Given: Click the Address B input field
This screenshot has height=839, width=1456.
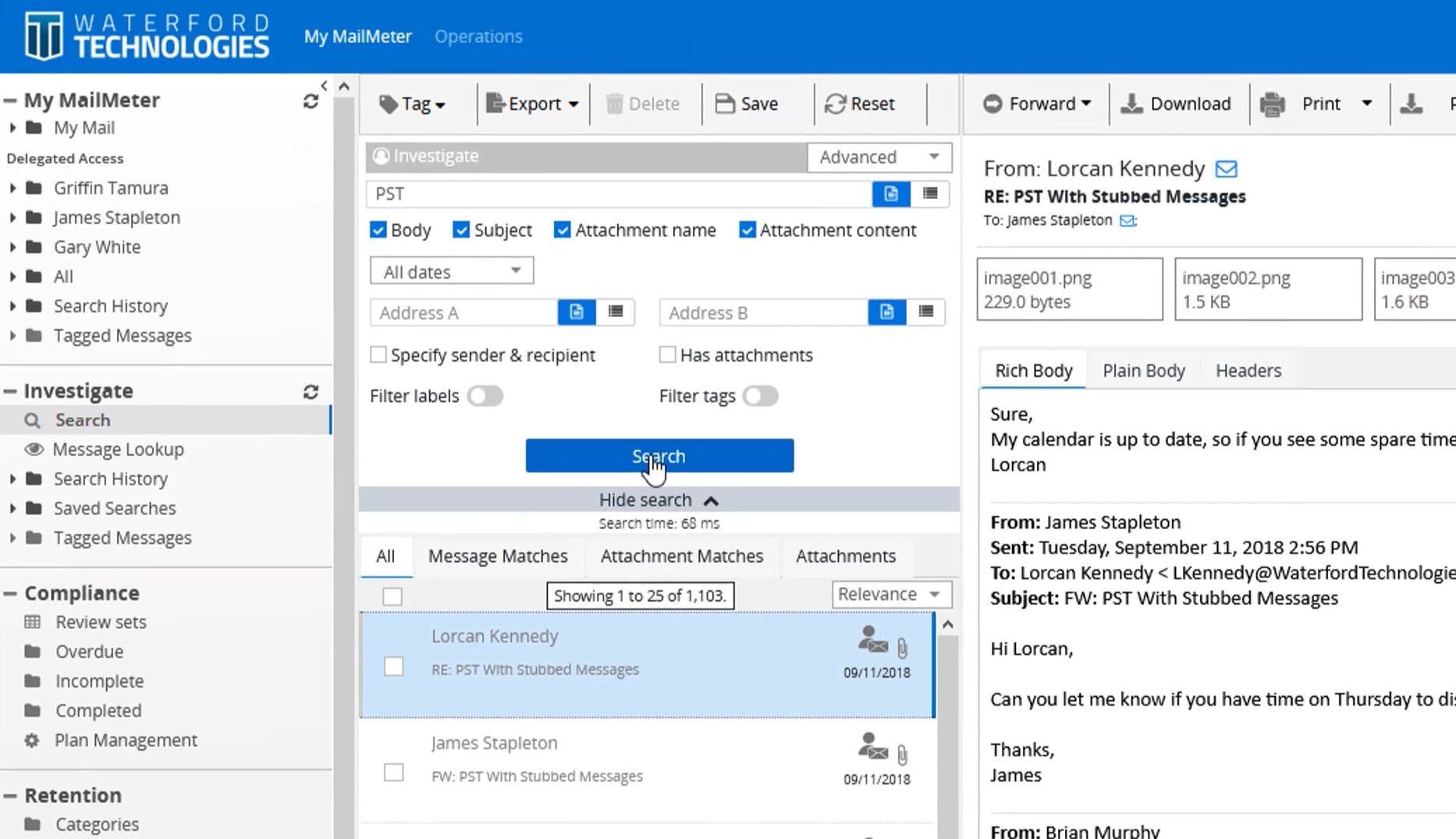Looking at the screenshot, I should click(764, 312).
